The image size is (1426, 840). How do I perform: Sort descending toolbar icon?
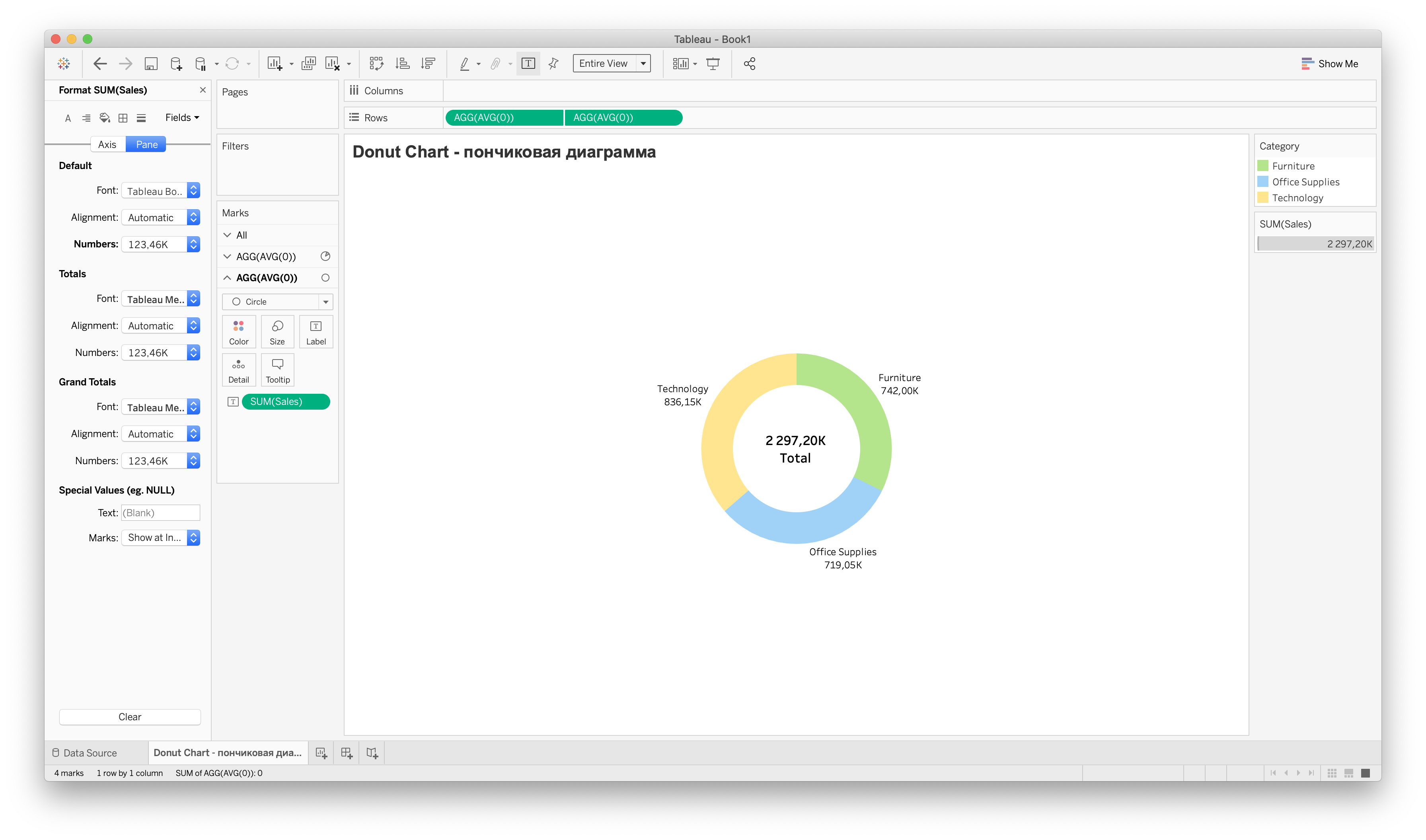428,63
